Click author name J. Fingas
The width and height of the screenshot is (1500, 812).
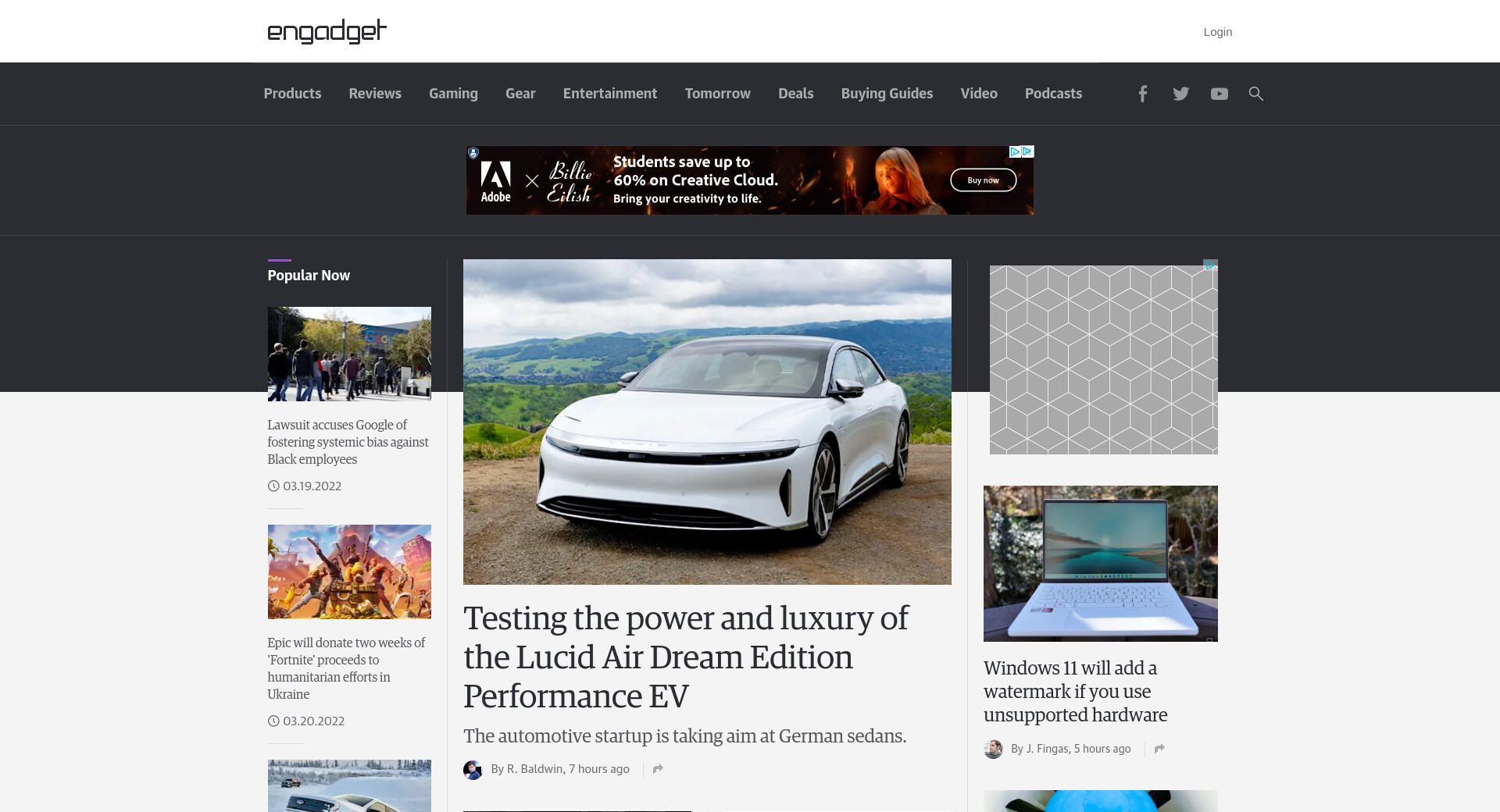(1047, 749)
